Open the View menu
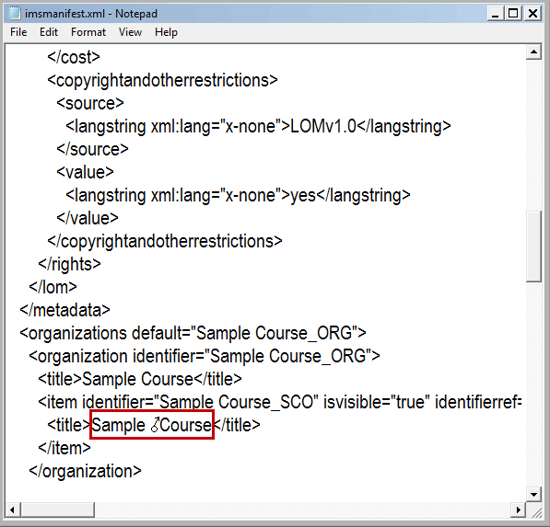 click(130, 32)
